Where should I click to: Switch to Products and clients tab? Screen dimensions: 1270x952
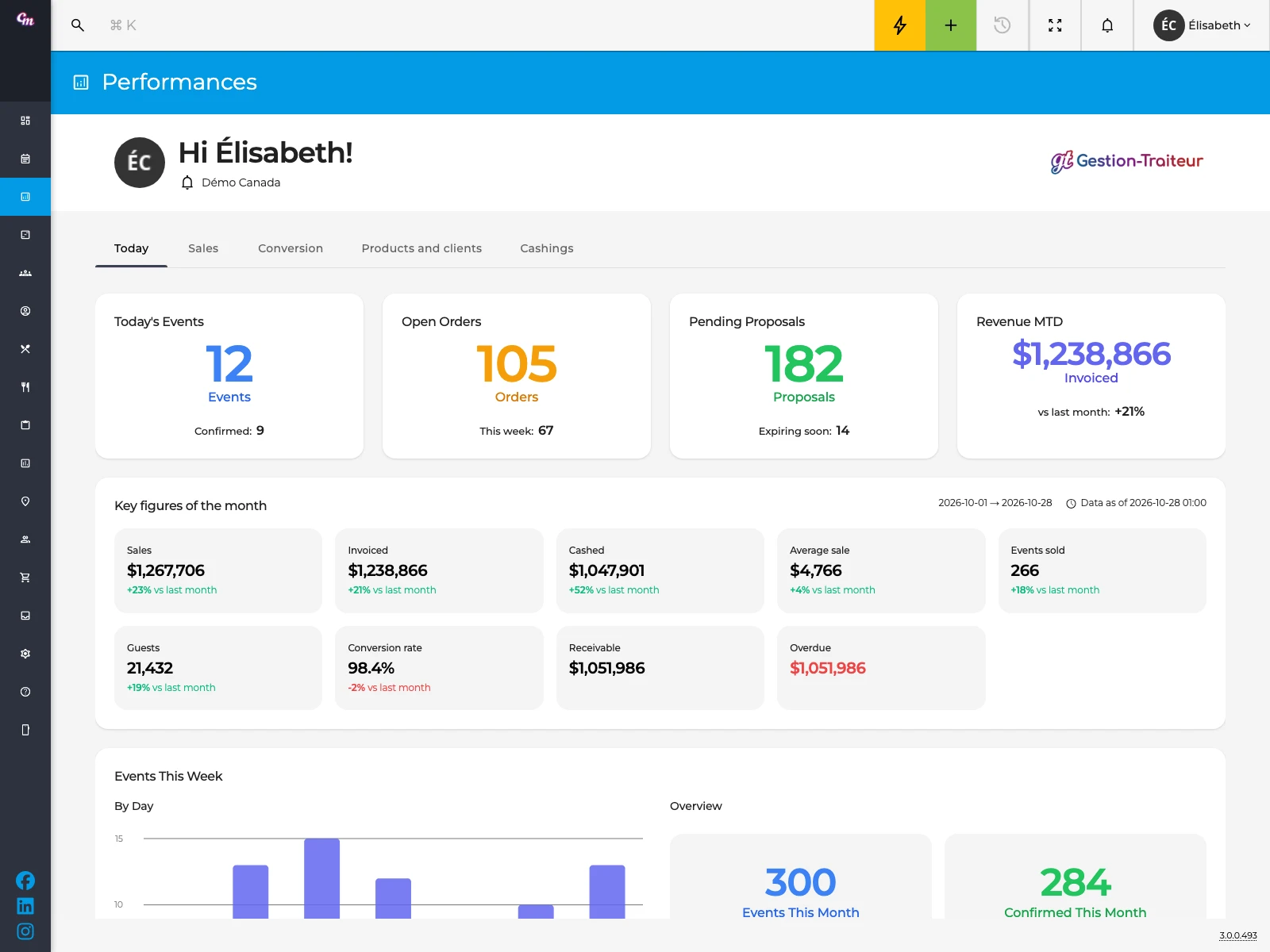[x=421, y=248]
